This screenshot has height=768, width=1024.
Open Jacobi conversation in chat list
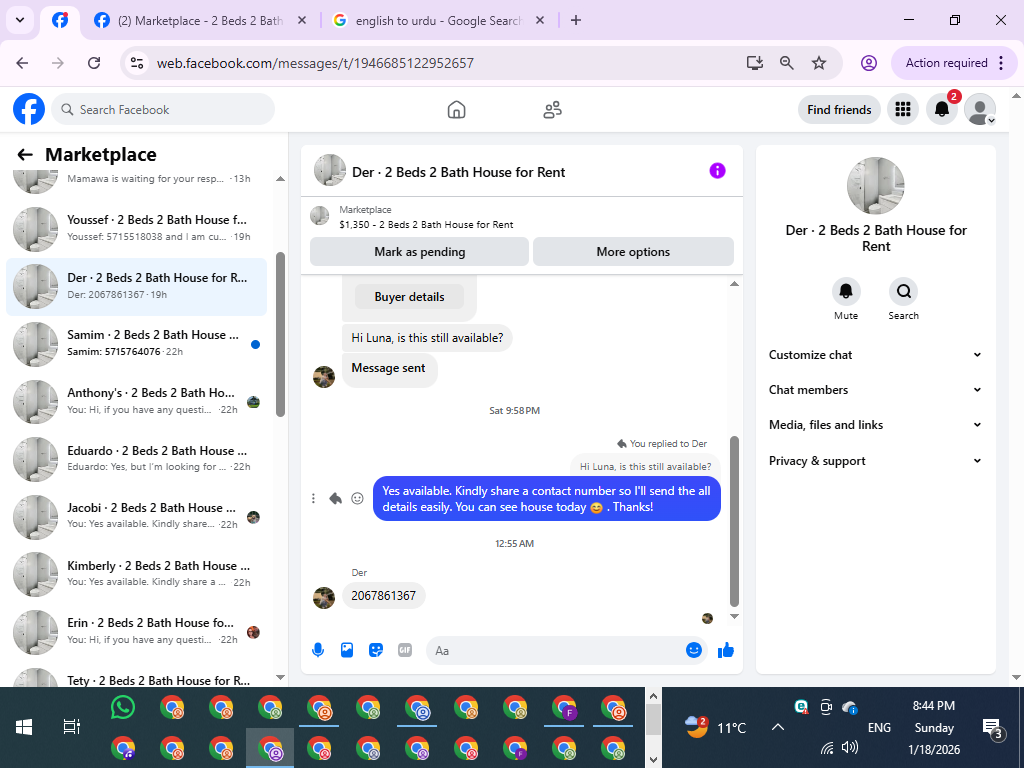[136, 516]
